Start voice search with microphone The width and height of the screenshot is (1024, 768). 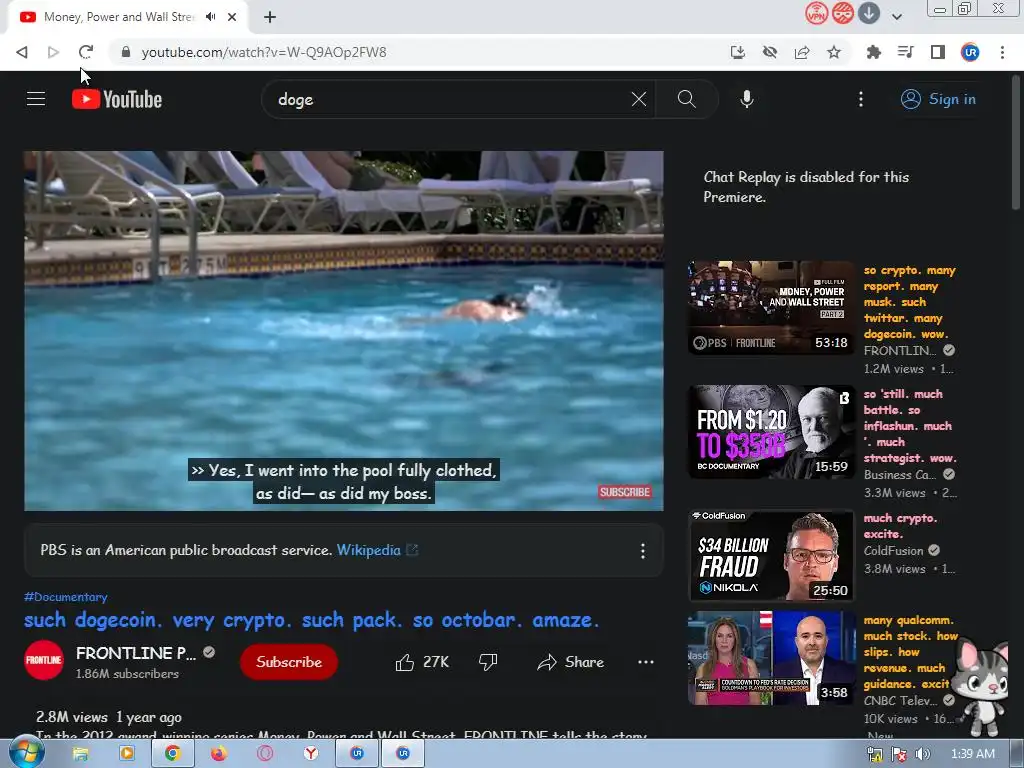(746, 99)
